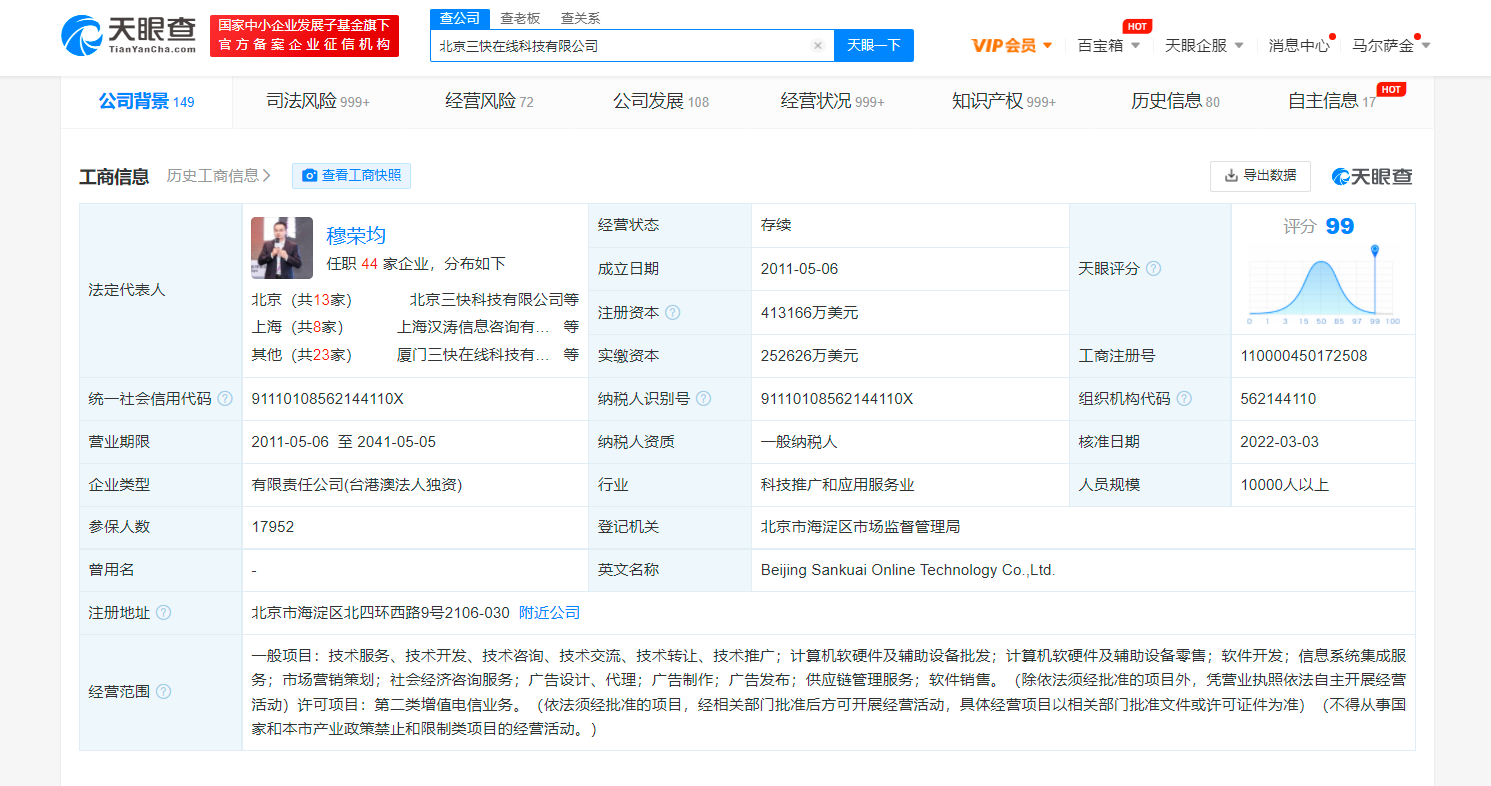The height and width of the screenshot is (786, 1491).
Task: Switch to the 司法风险 tab
Action: point(317,102)
